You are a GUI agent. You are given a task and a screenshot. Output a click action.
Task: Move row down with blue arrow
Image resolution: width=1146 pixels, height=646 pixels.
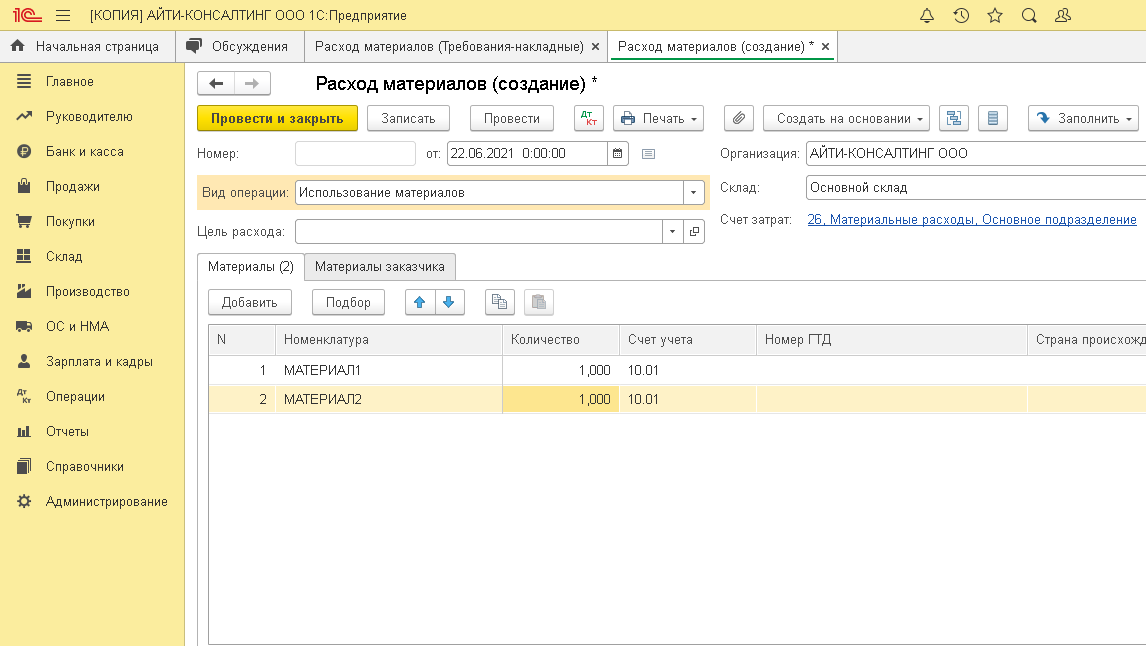point(449,302)
